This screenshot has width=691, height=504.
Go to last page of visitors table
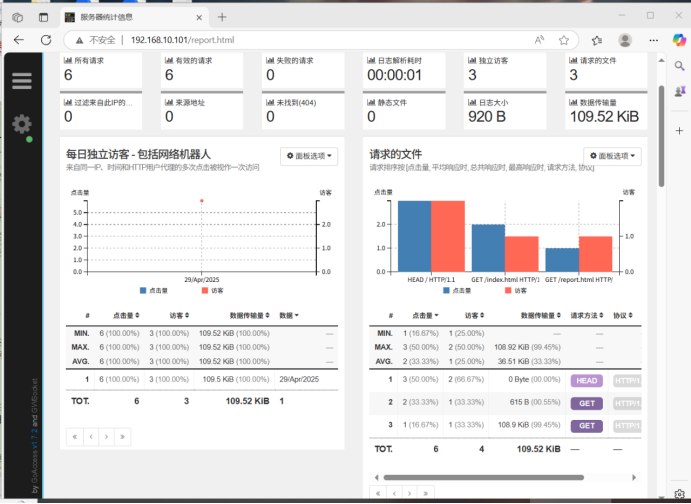coord(122,437)
